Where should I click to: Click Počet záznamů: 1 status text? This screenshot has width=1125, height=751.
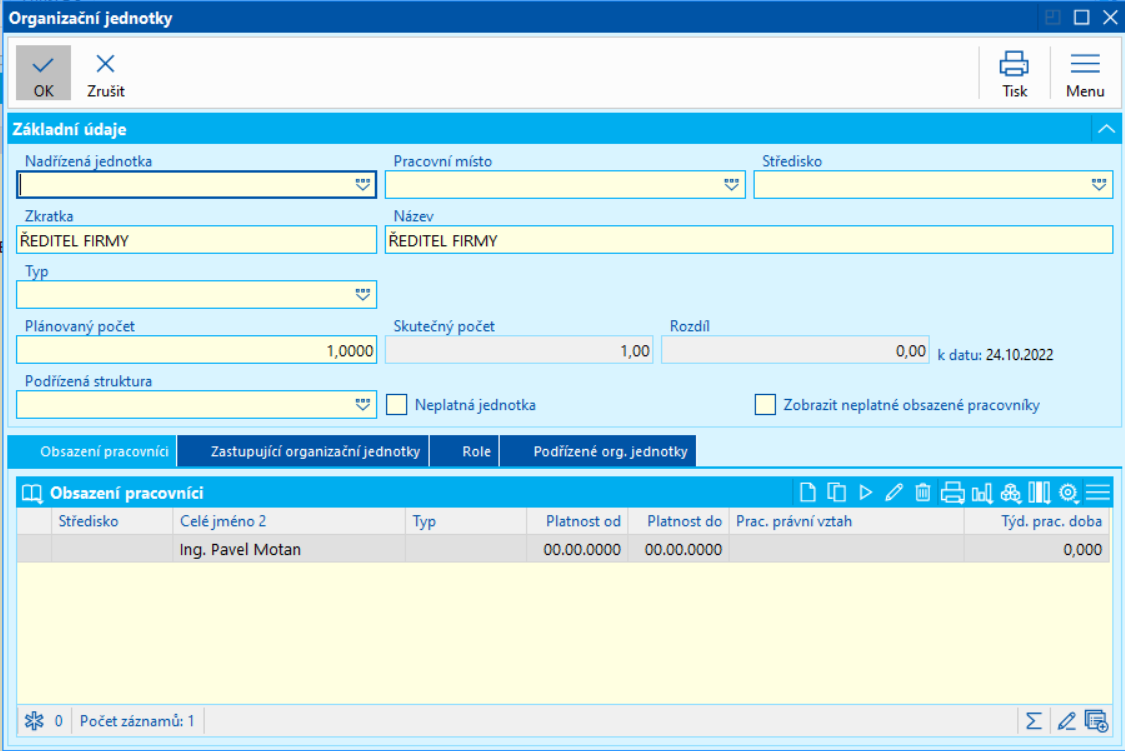tap(136, 721)
